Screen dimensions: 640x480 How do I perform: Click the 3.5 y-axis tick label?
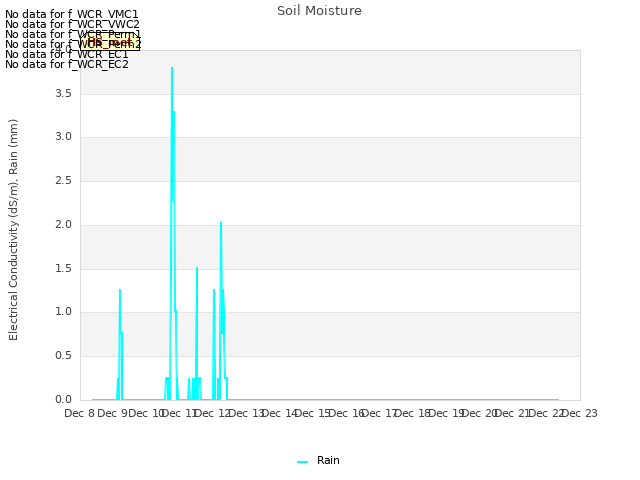click(x=63, y=93)
